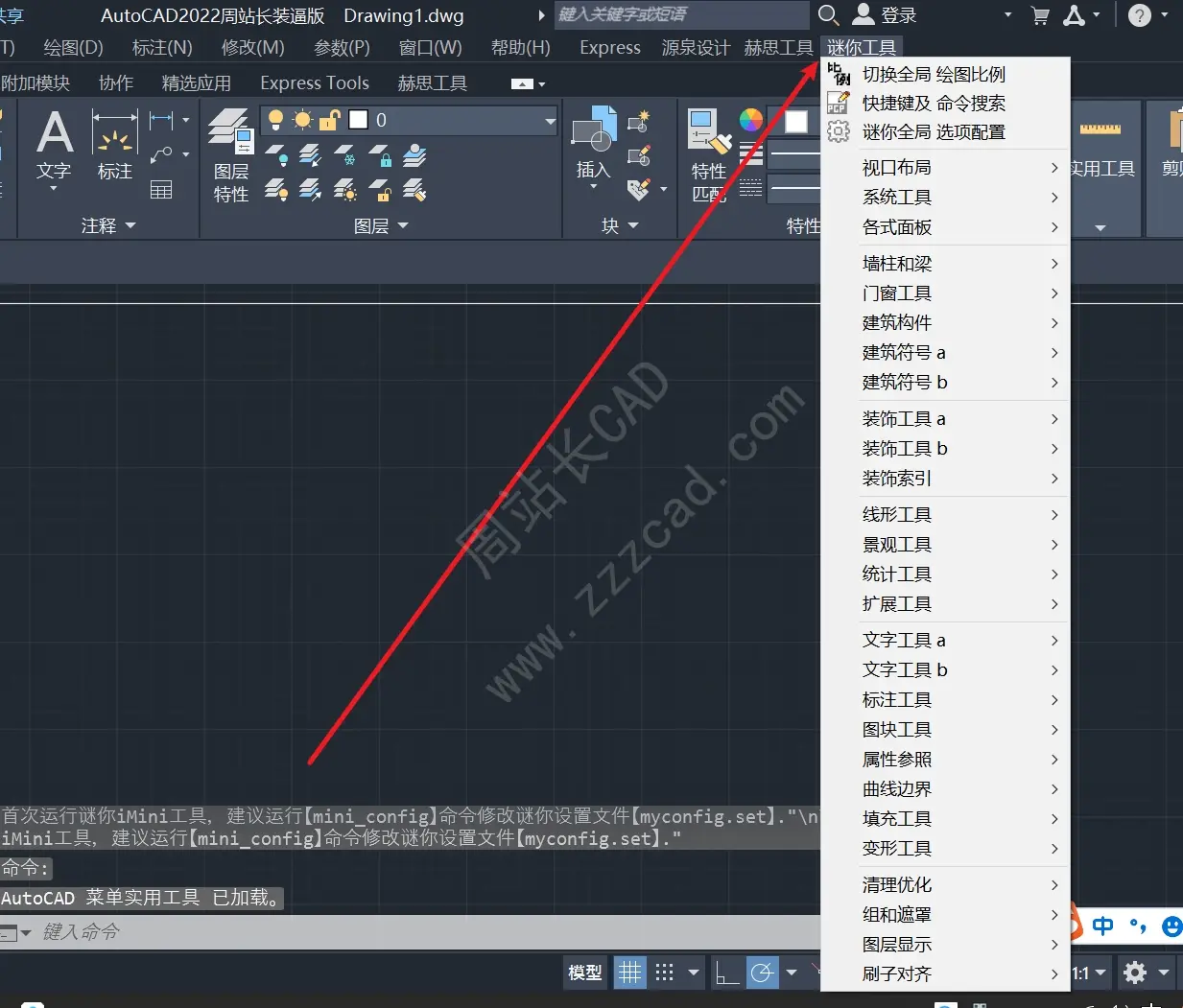1183x1008 pixels.
Task: Click the 切换全局 绘图比例 icon
Action: coord(840,74)
